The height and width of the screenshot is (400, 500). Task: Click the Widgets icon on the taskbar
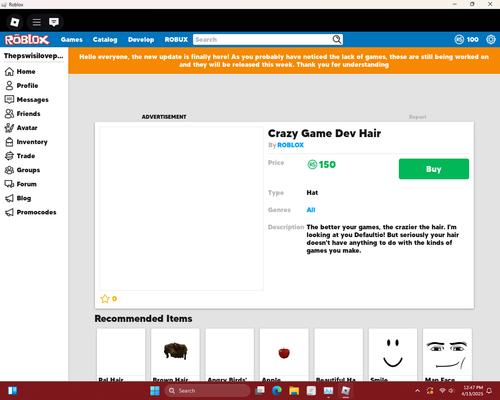coord(12,391)
